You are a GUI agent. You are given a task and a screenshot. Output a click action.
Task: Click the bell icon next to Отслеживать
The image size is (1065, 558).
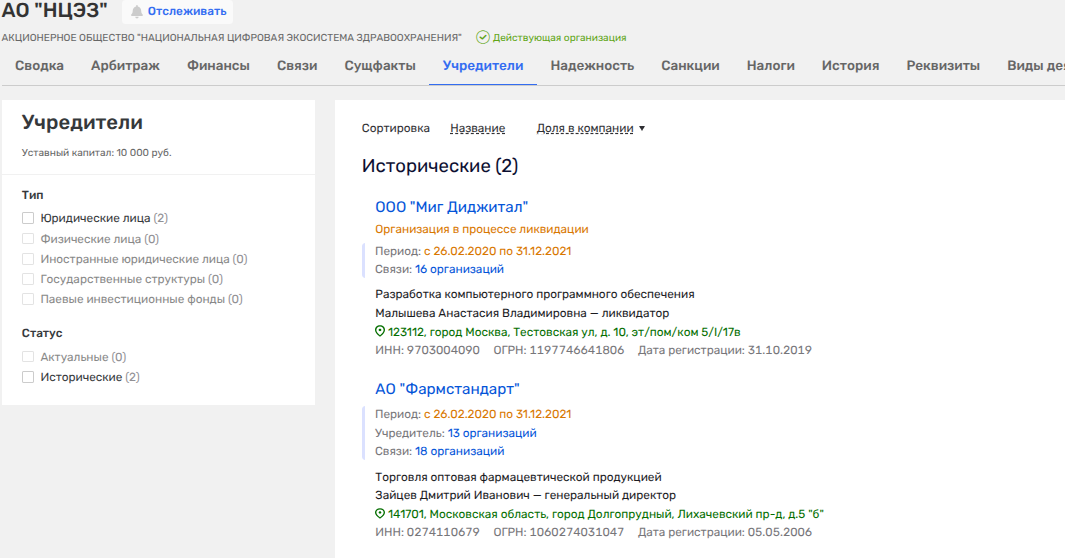(137, 12)
